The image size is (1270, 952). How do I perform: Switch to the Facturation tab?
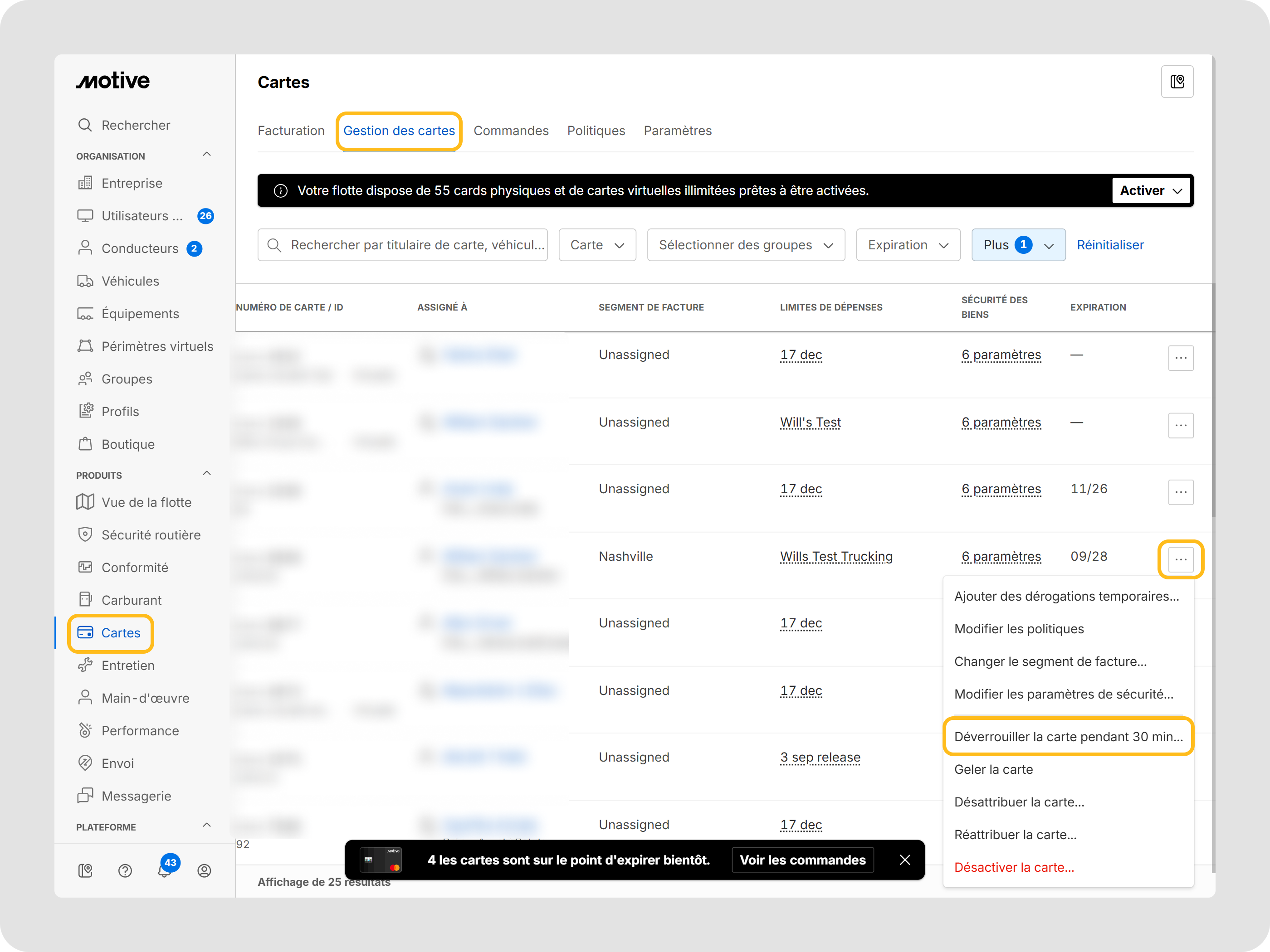tap(291, 131)
